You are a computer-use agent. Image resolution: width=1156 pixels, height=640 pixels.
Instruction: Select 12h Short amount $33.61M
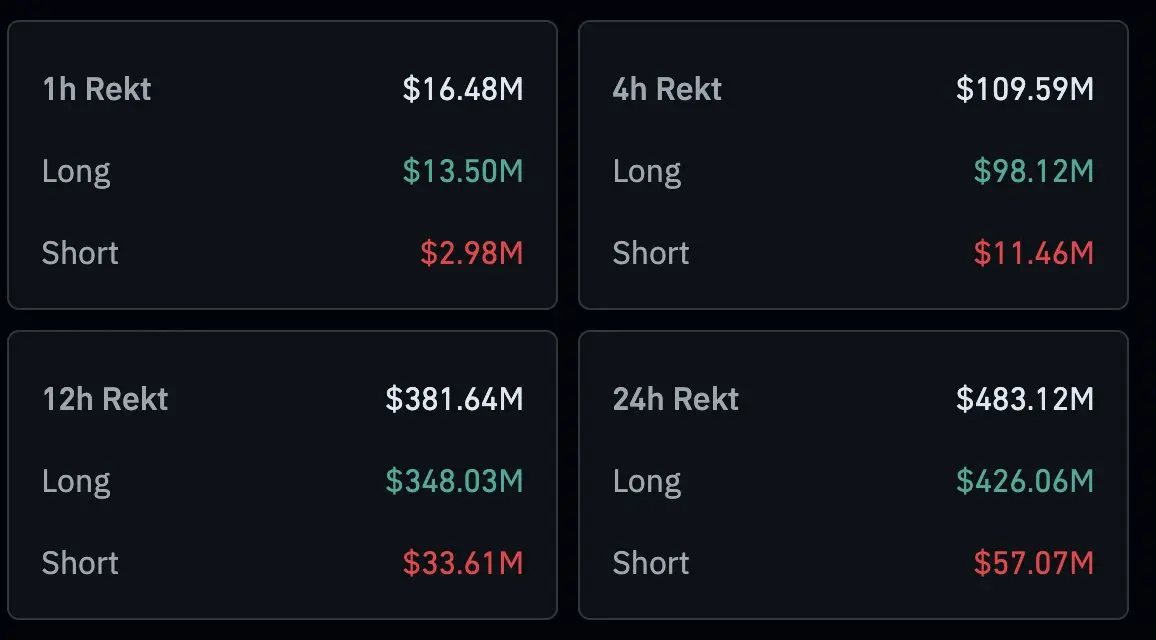pyautogui.click(x=463, y=563)
